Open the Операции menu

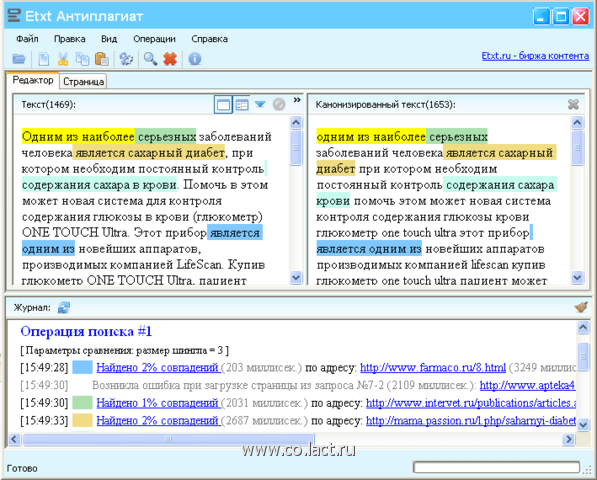point(154,39)
